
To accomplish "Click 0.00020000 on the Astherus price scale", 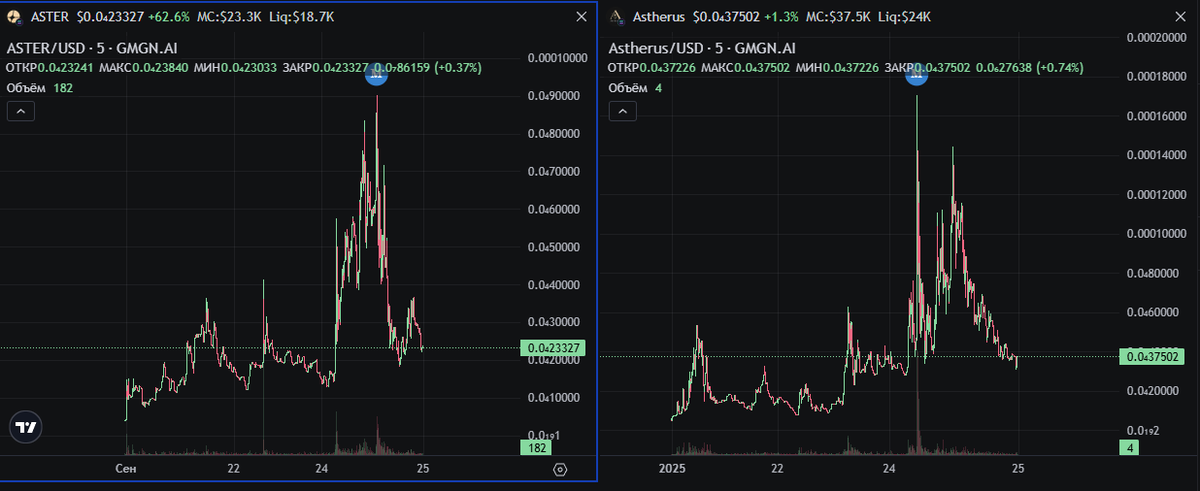I will pos(1158,38).
